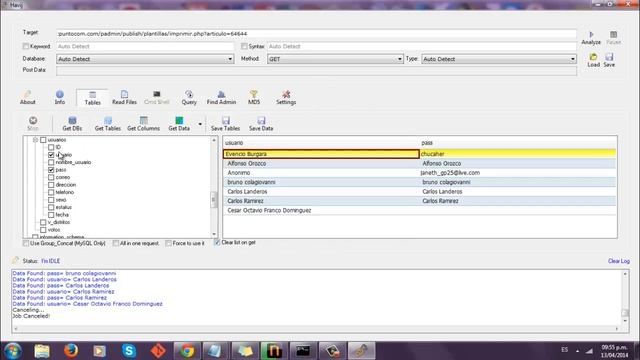The height and width of the screenshot is (360, 640).
Task: Uncheck the usuario column checkbox
Action: pyautogui.click(x=51, y=155)
